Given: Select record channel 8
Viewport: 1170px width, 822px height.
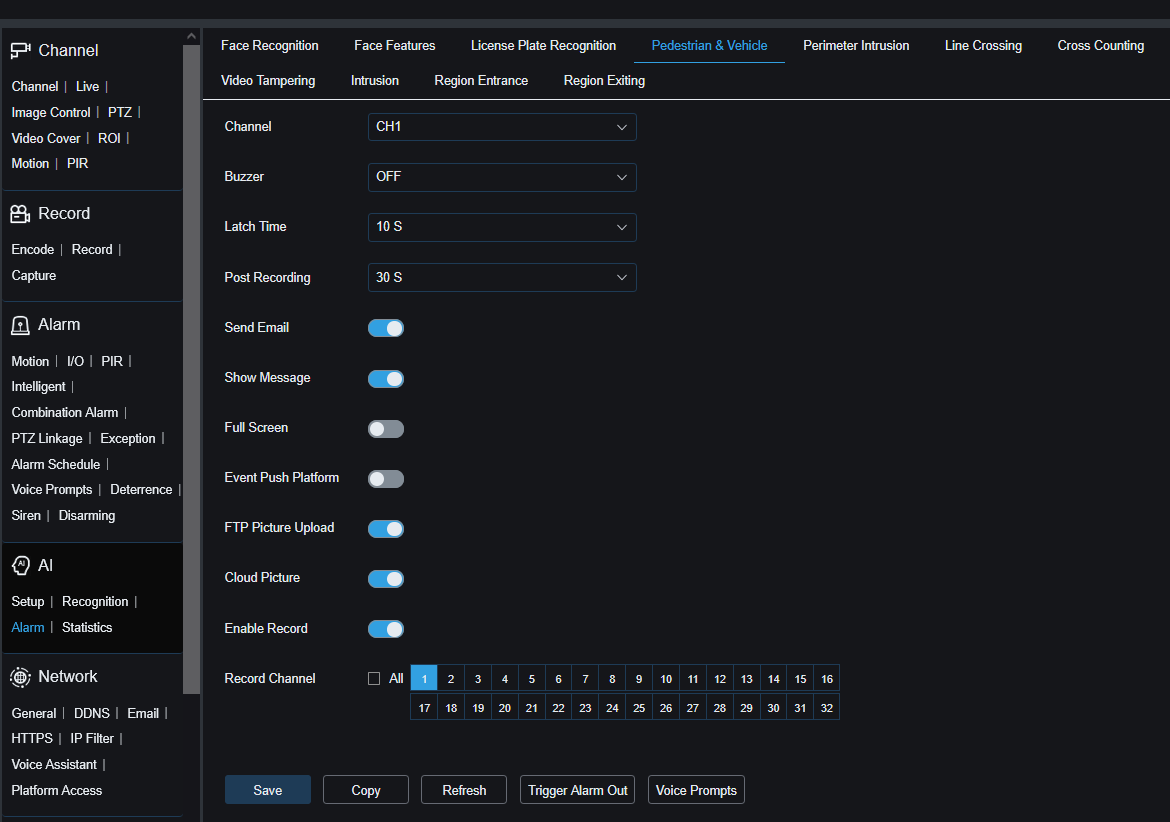Looking at the screenshot, I should pyautogui.click(x=612, y=679).
